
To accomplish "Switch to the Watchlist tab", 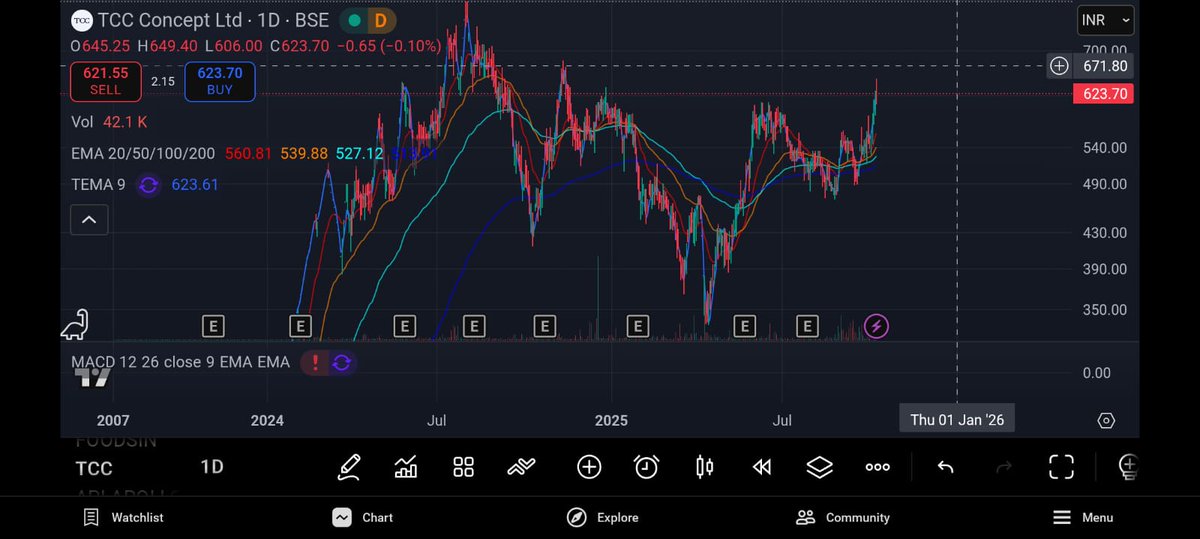I will [124, 517].
